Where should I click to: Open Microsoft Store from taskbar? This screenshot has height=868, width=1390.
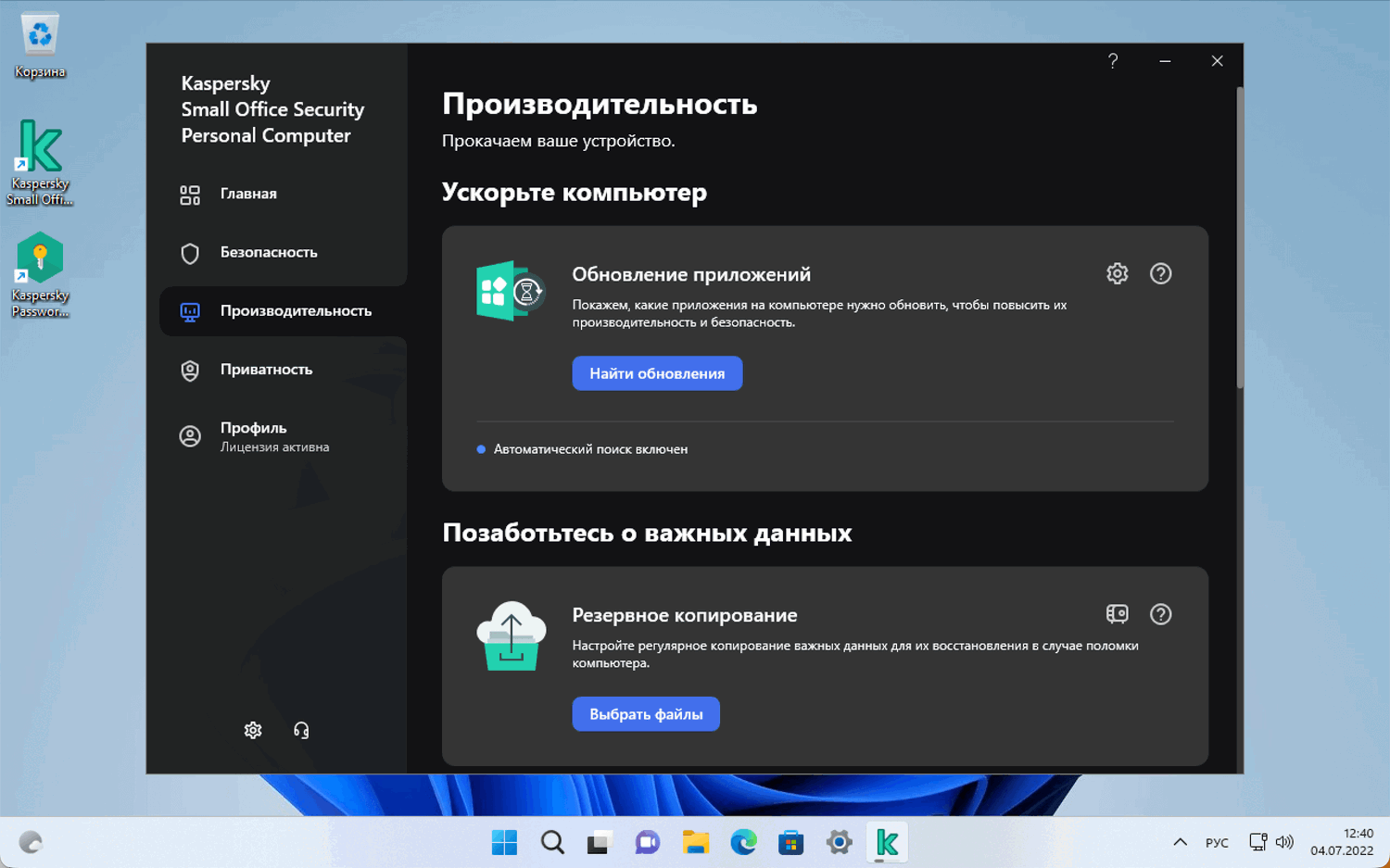click(x=790, y=842)
